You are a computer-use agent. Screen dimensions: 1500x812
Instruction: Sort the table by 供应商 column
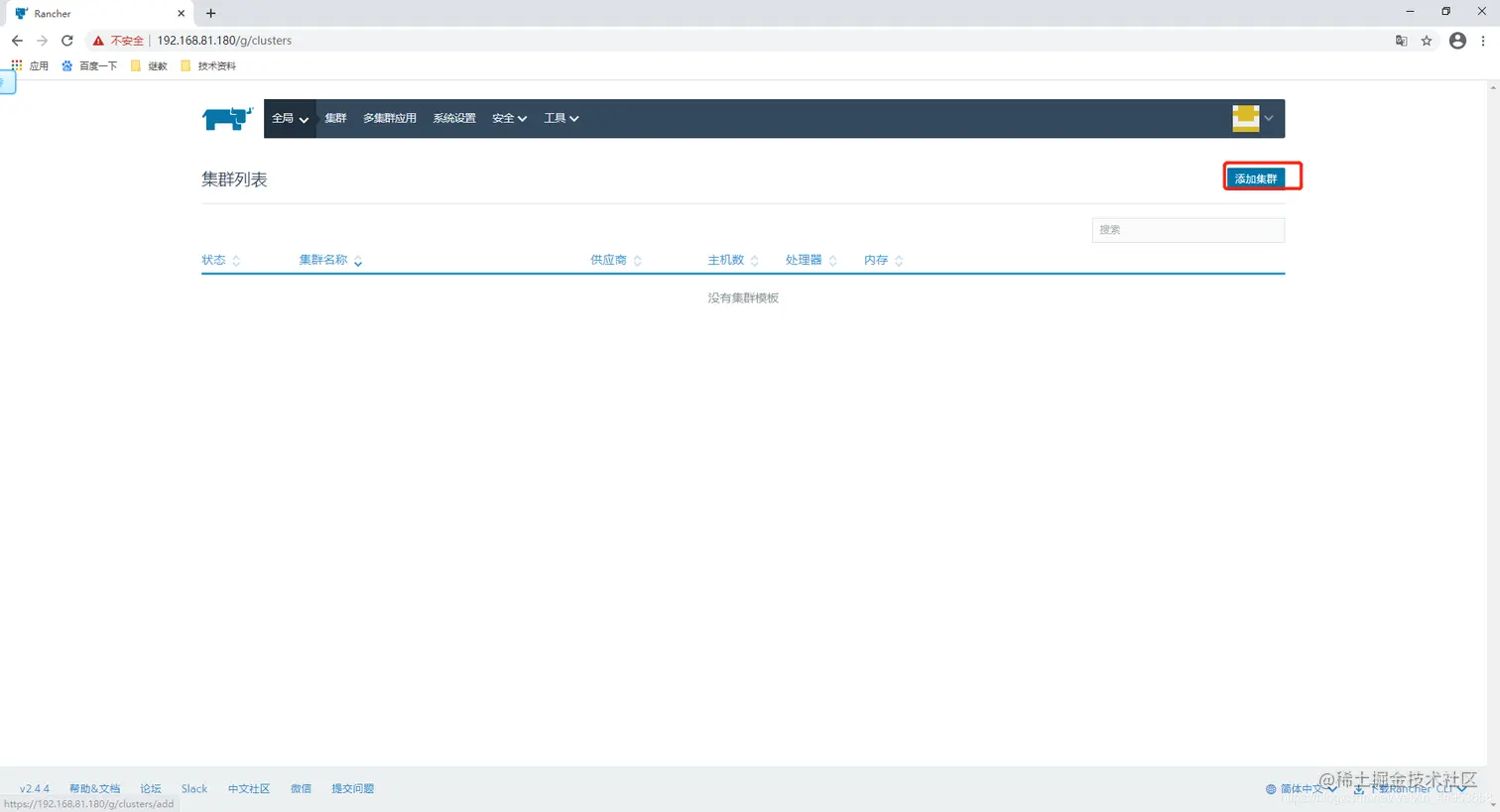tap(616, 260)
